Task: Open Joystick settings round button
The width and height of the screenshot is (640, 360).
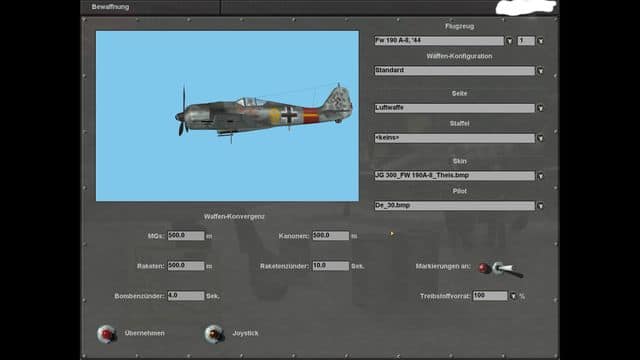Action: pos(214,334)
